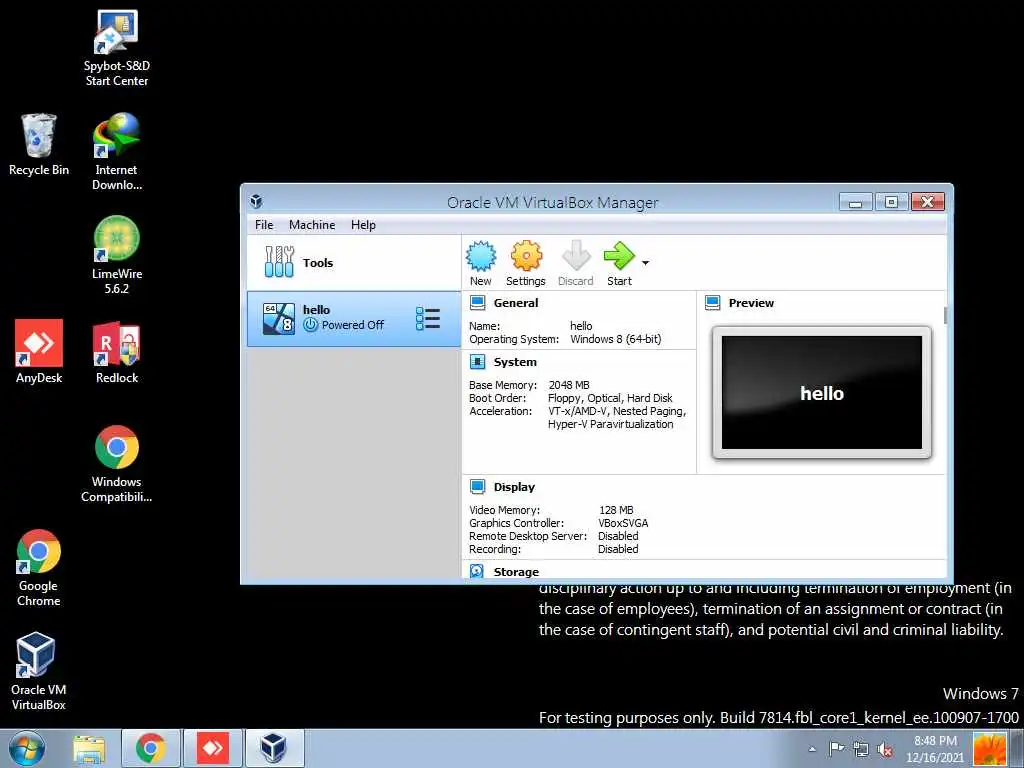Select the Spybot-S&D Start Center desktop icon
Screen dimensions: 1024x768
click(x=117, y=49)
